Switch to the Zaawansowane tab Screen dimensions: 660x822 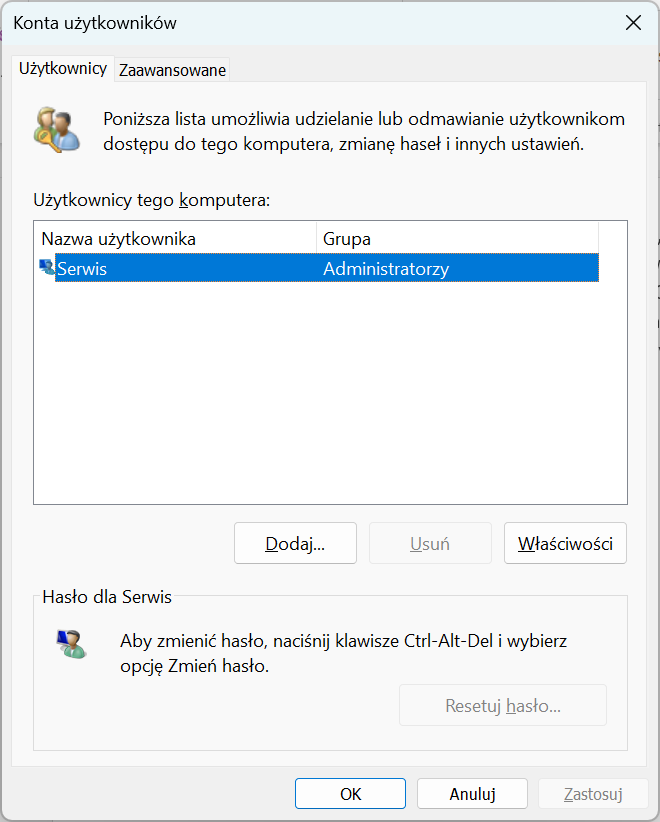[x=171, y=71]
